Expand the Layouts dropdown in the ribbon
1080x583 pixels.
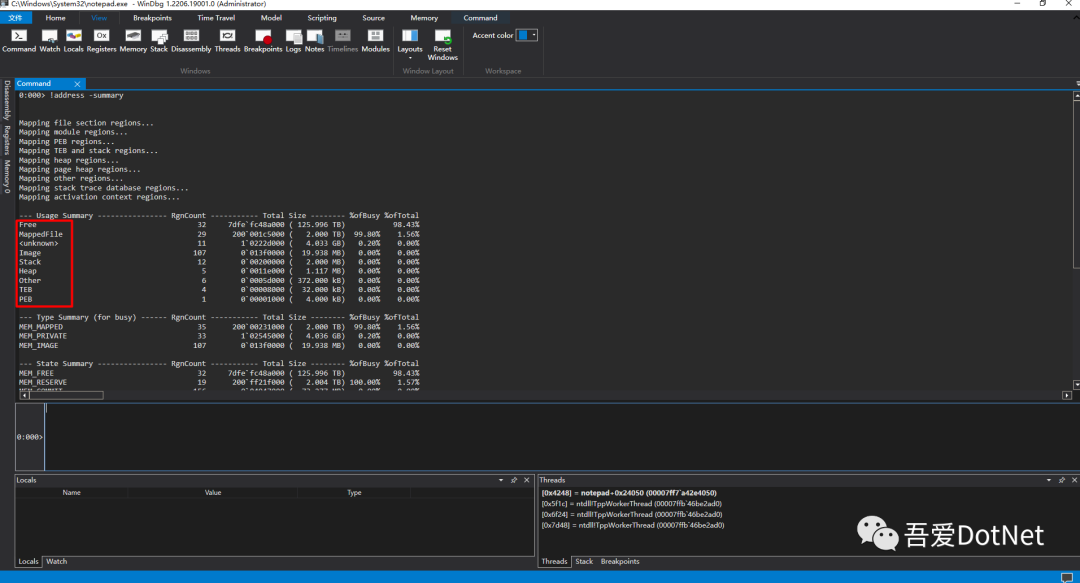coord(410,42)
